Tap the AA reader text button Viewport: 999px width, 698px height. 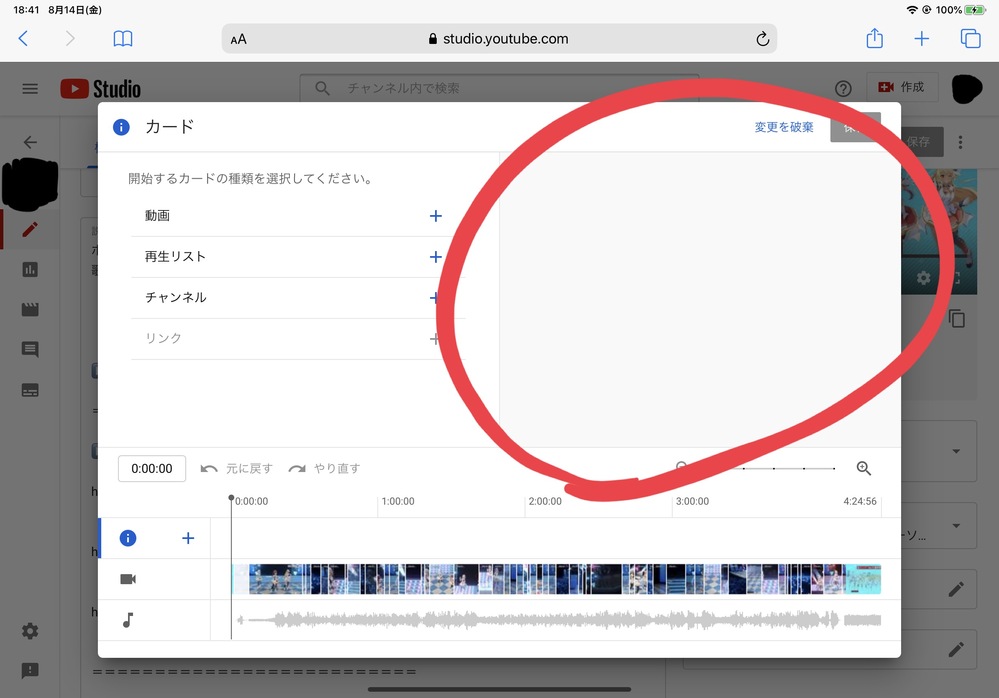click(238, 39)
